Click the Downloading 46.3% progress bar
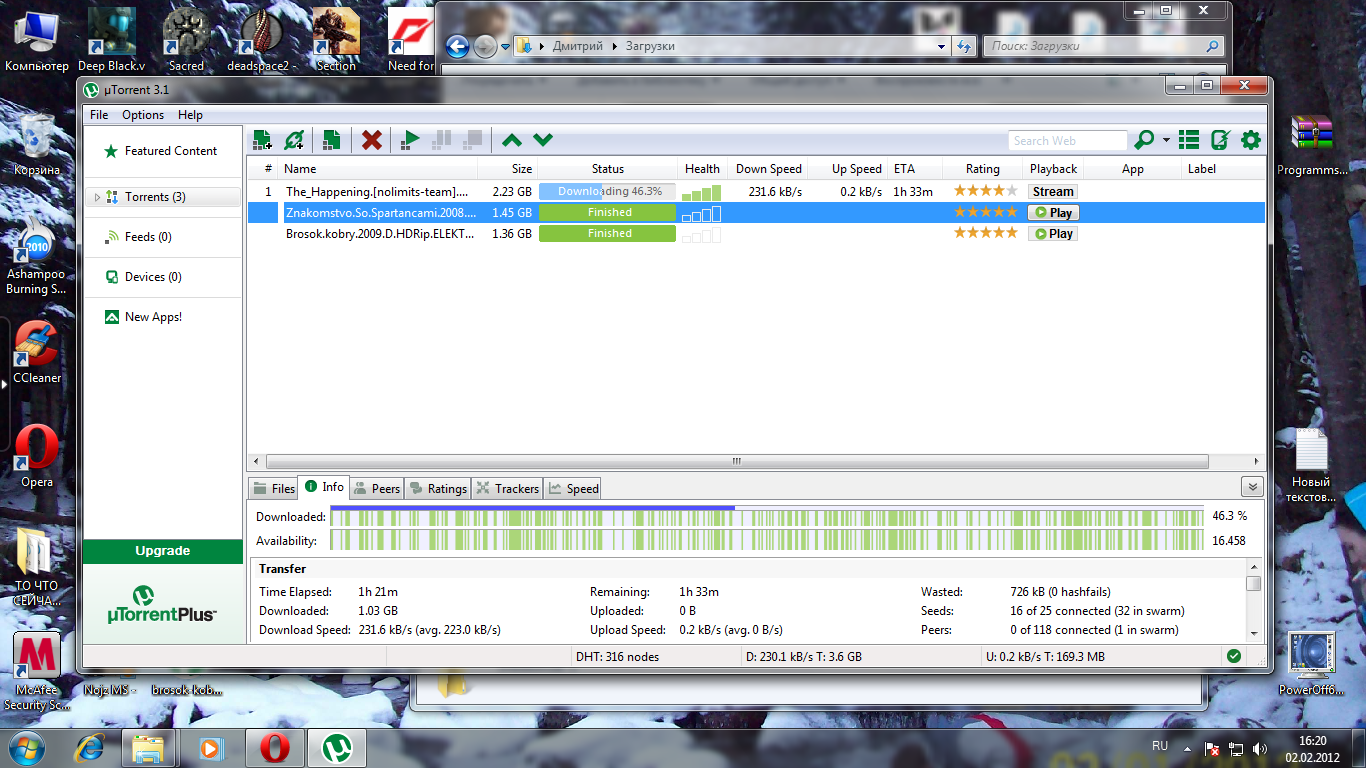 point(607,191)
